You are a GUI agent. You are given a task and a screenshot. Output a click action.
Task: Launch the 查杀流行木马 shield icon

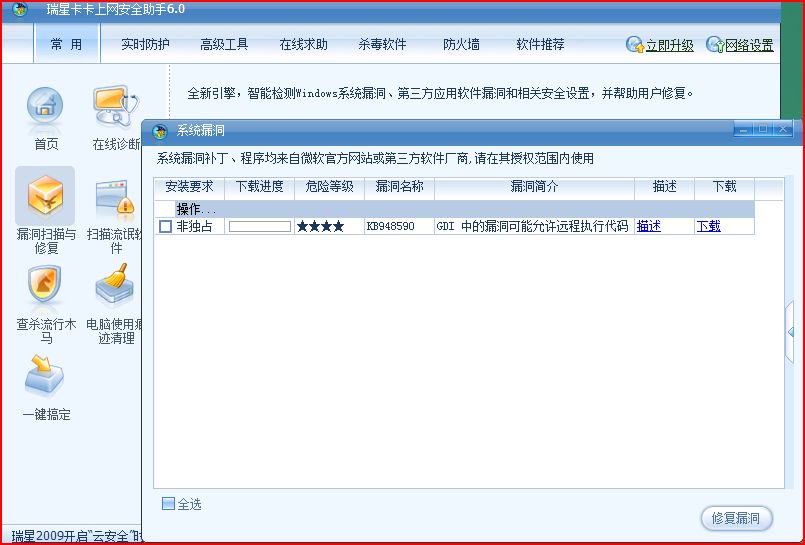tap(45, 284)
